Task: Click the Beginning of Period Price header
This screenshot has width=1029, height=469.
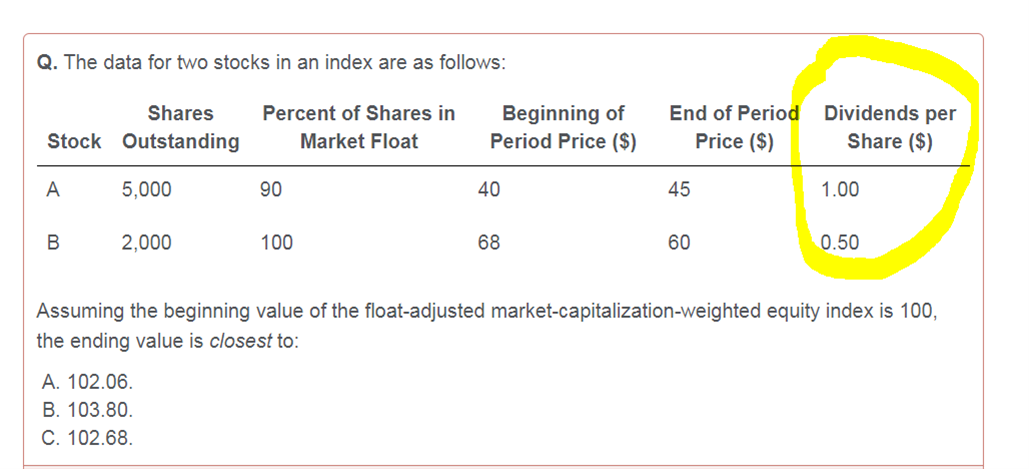Action: click(x=563, y=127)
